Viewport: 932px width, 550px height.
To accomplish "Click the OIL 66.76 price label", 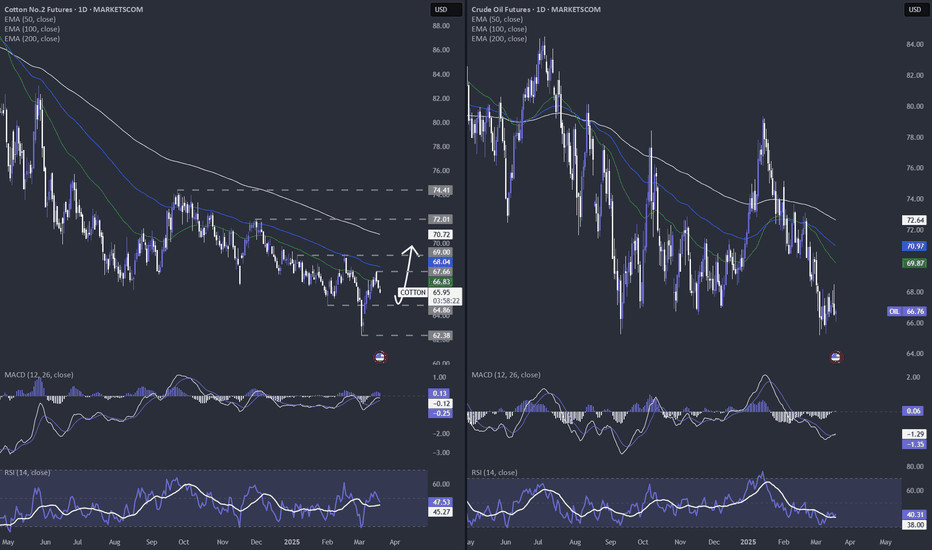I will [901, 311].
